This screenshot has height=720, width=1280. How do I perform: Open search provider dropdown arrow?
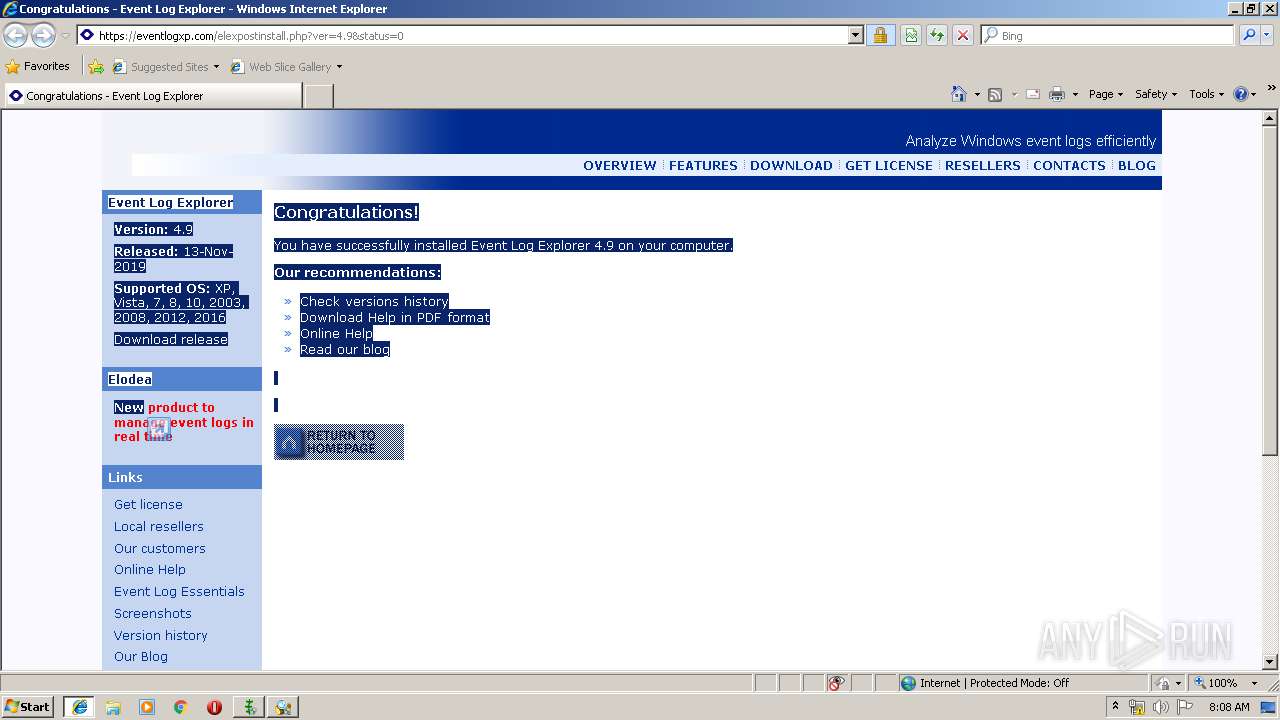pyautogui.click(x=1269, y=35)
